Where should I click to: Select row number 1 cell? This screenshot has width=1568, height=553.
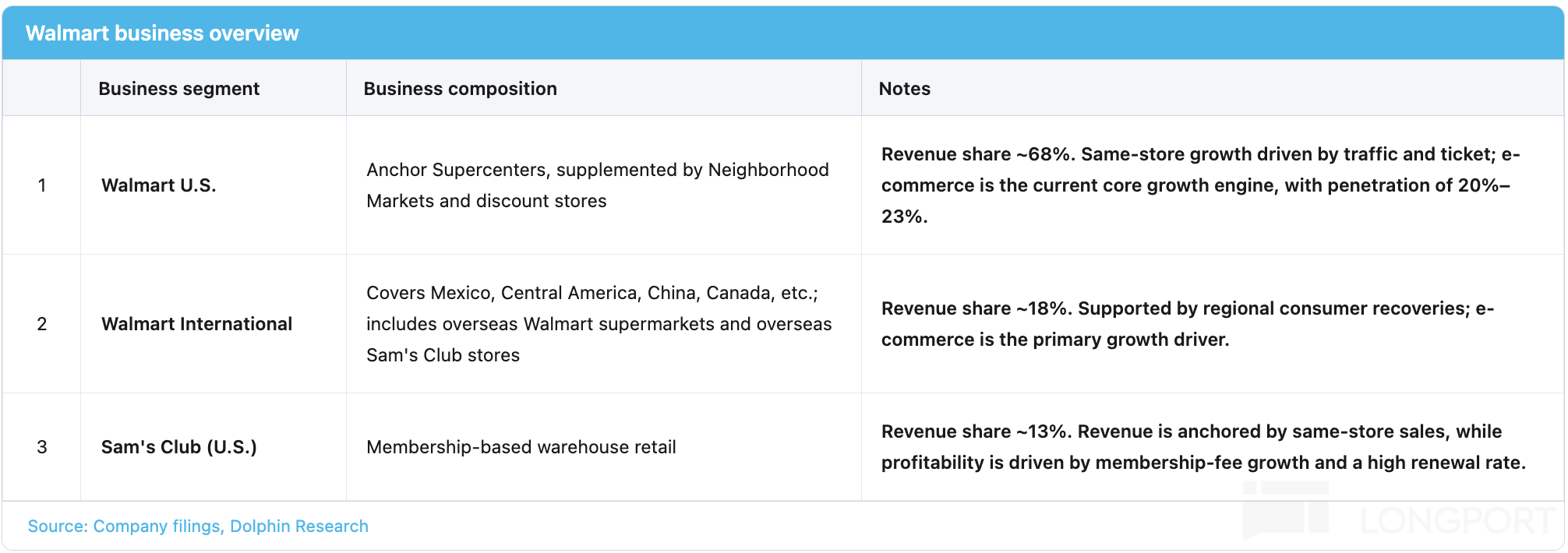tap(42, 185)
